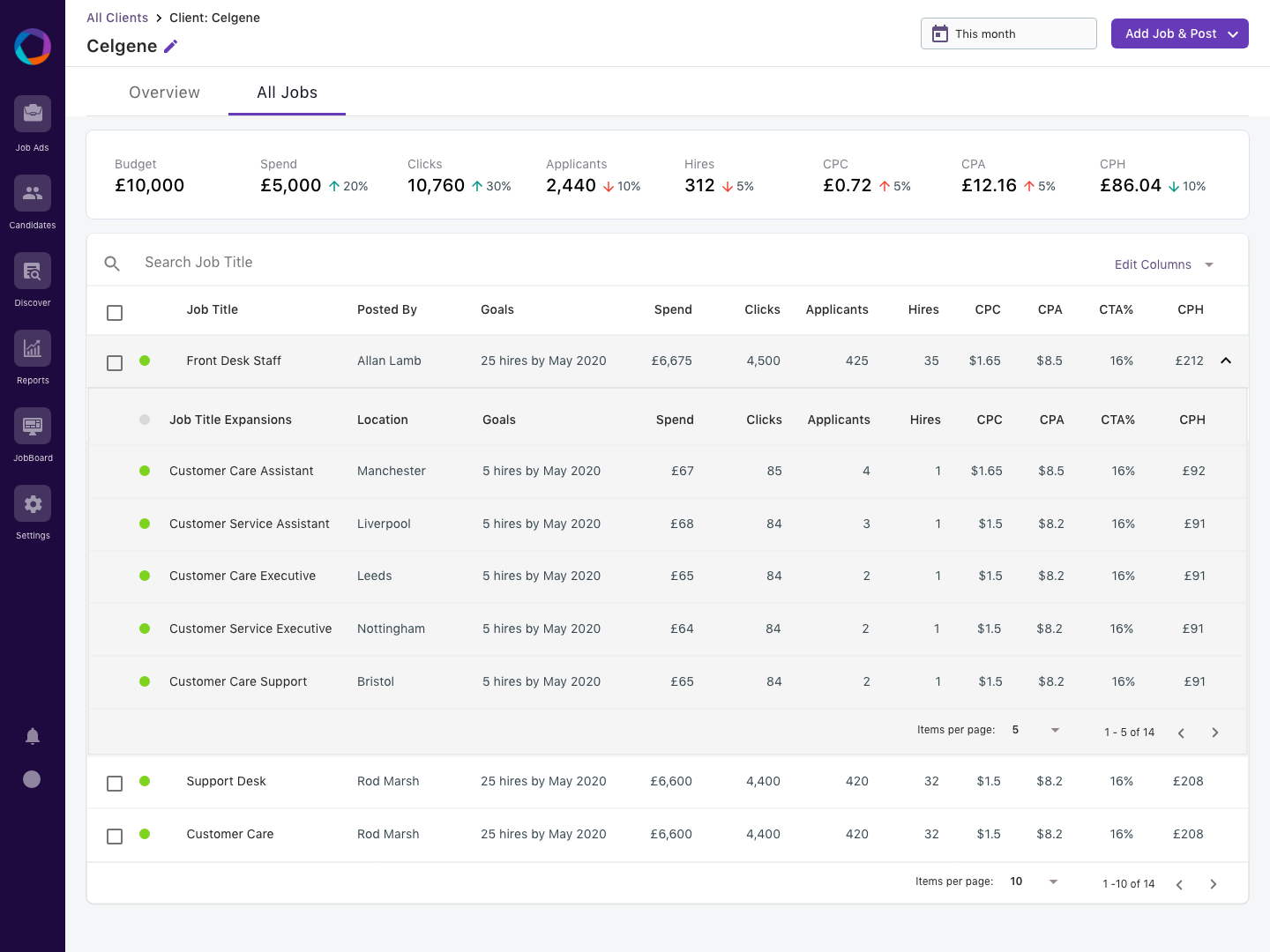Collapse the Front Desk Staff row
The image size is (1270, 952).
click(x=1226, y=361)
